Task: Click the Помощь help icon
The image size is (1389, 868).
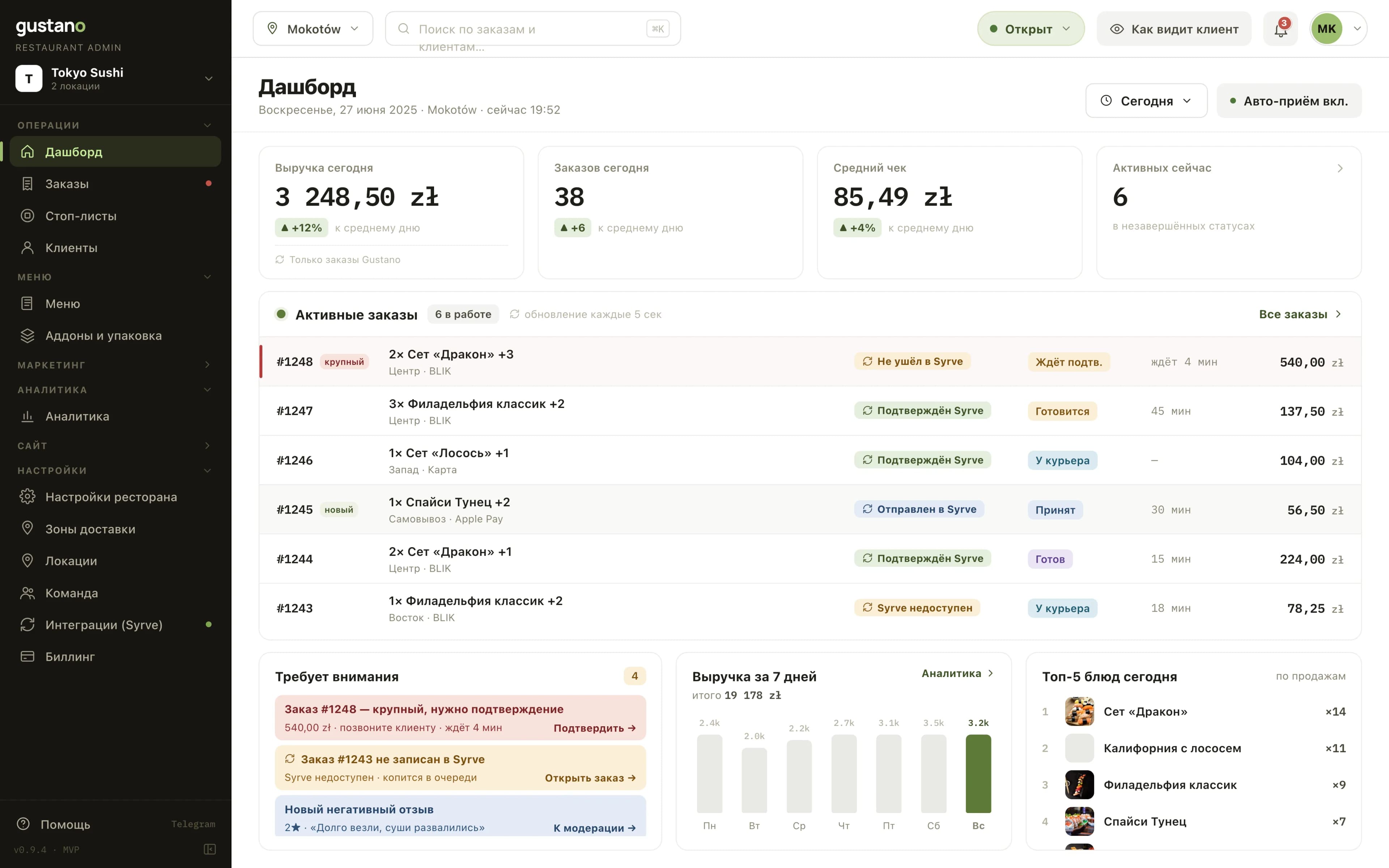Action: (24, 824)
